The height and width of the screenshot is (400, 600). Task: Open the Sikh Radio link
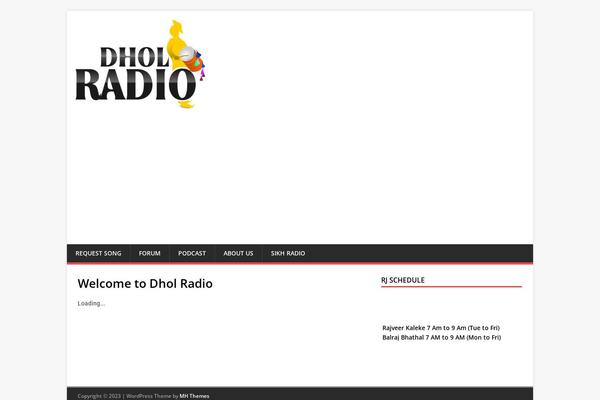(288, 253)
